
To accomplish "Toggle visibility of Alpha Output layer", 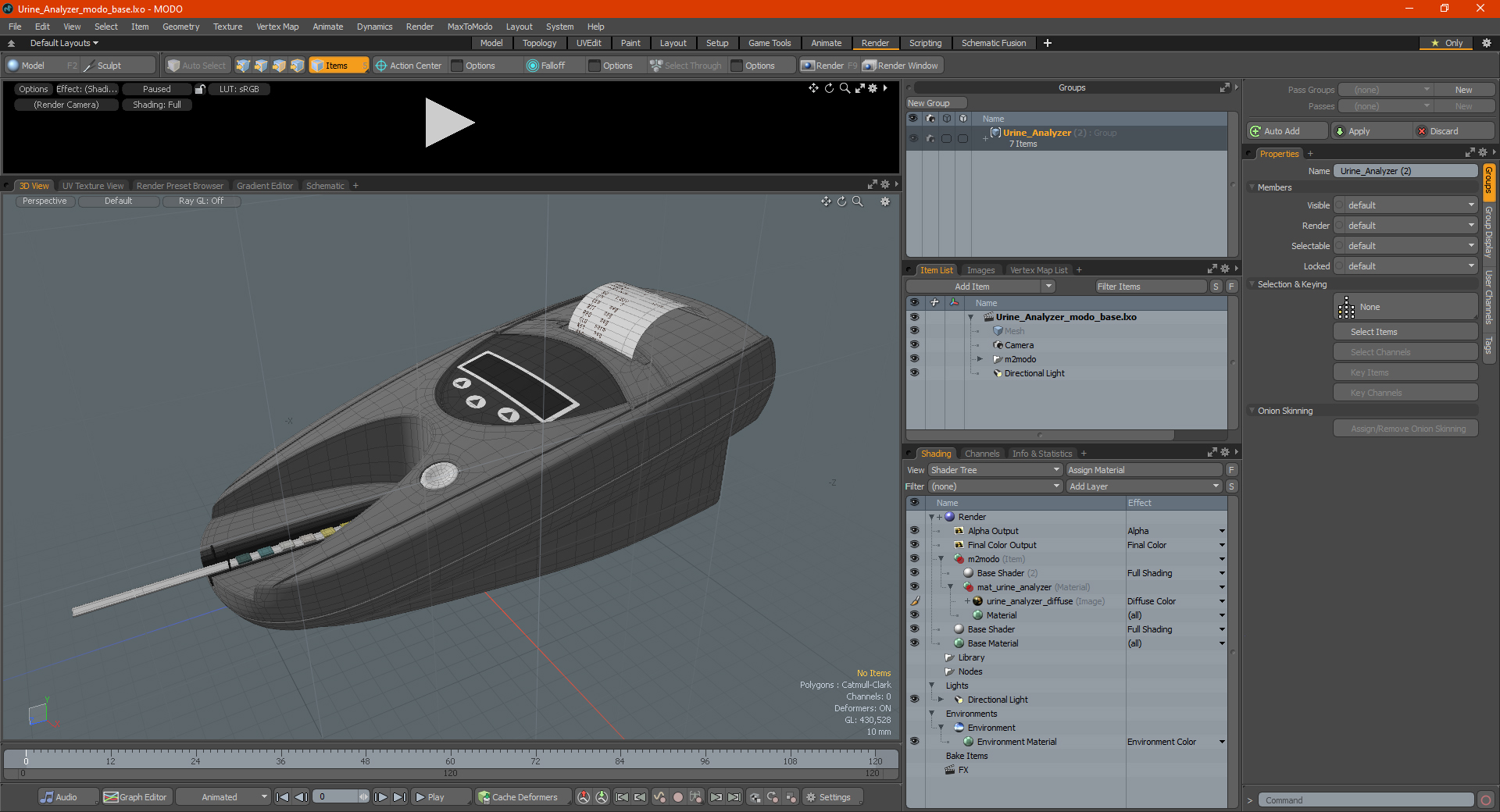I will coord(914,531).
